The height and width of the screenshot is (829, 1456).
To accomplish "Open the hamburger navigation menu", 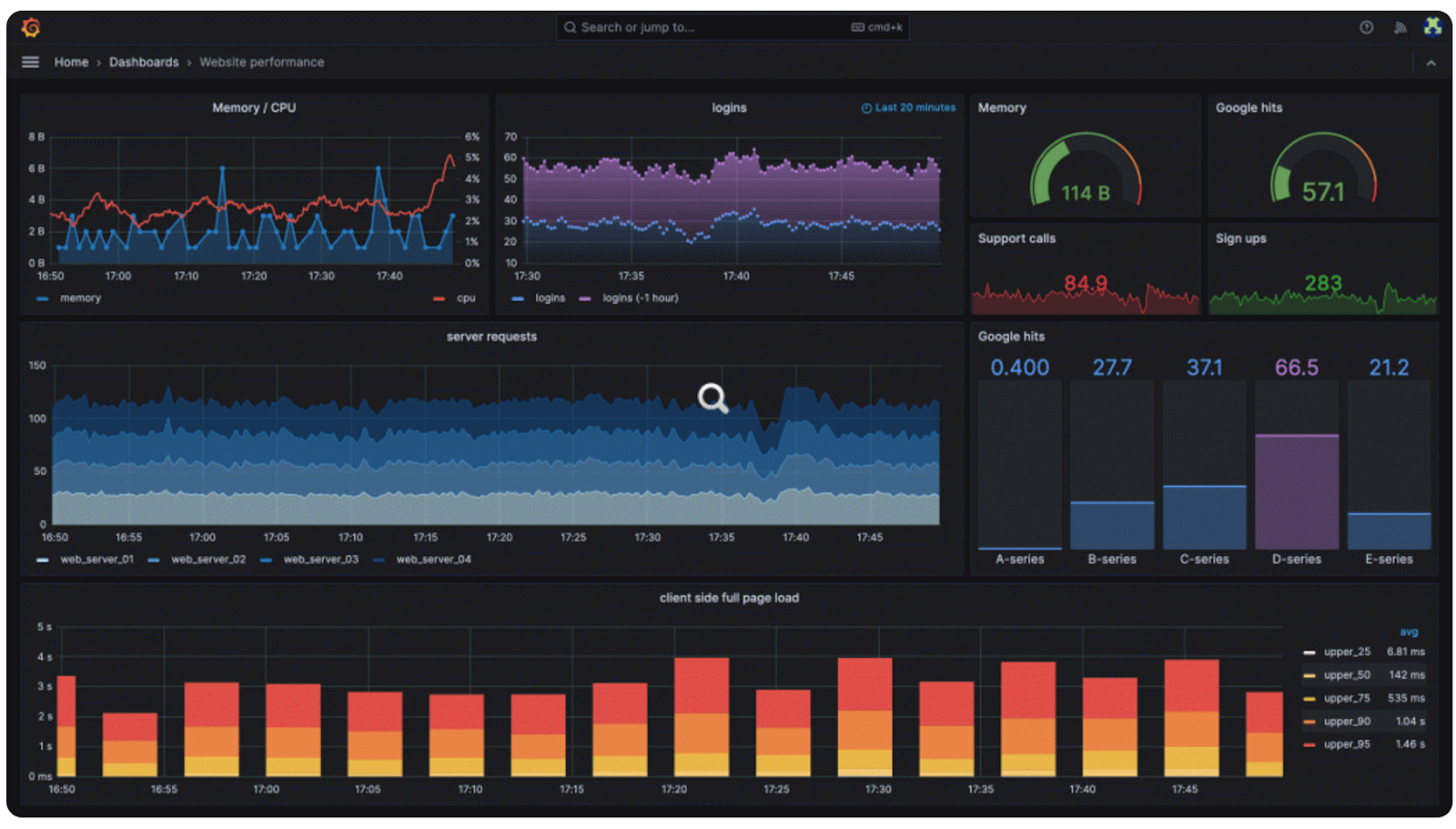I will coord(30,62).
